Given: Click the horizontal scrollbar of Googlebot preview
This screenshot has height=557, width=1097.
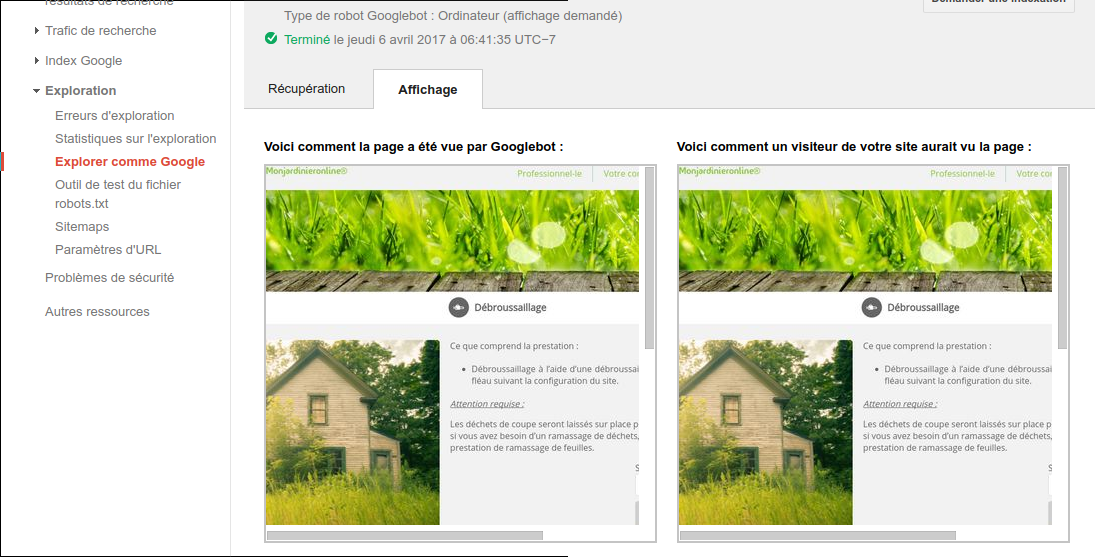Looking at the screenshot, I should coord(405,535).
